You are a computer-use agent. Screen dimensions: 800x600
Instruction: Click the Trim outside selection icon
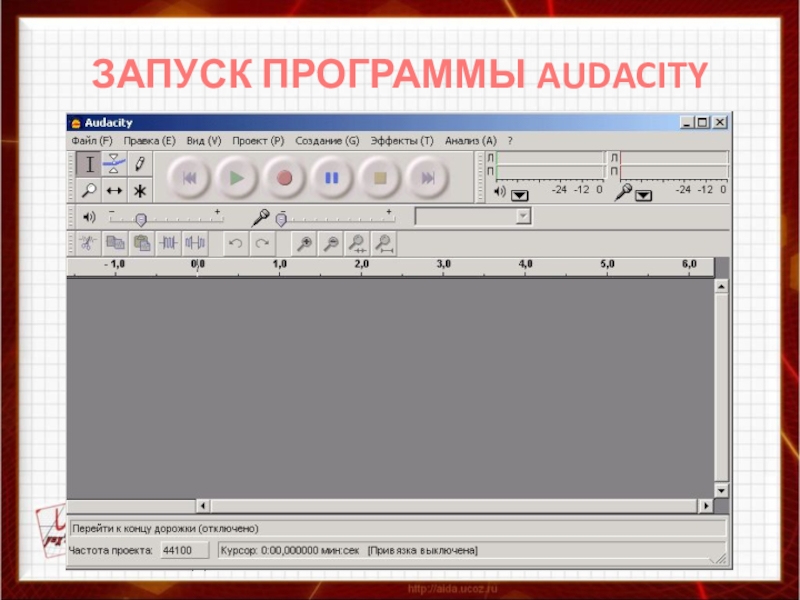coord(168,243)
